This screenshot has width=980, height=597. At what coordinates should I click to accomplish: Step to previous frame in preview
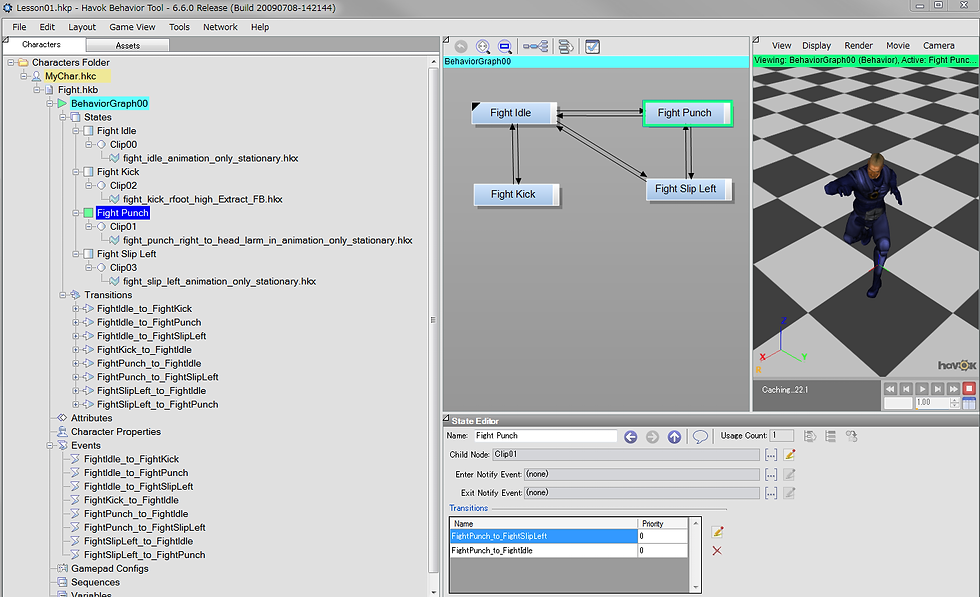click(906, 389)
